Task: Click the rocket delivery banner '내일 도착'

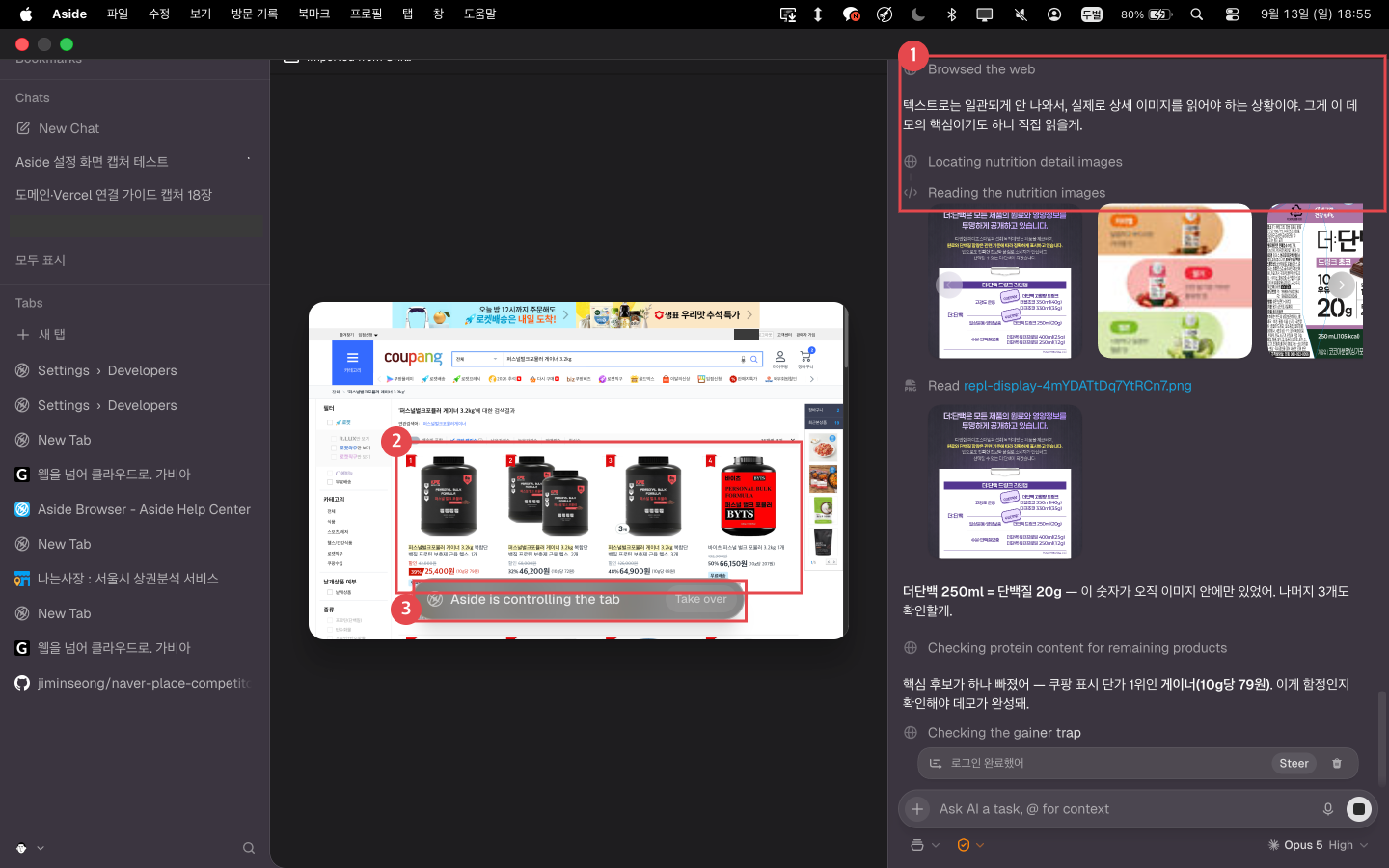Action: pyautogui.click(x=484, y=314)
